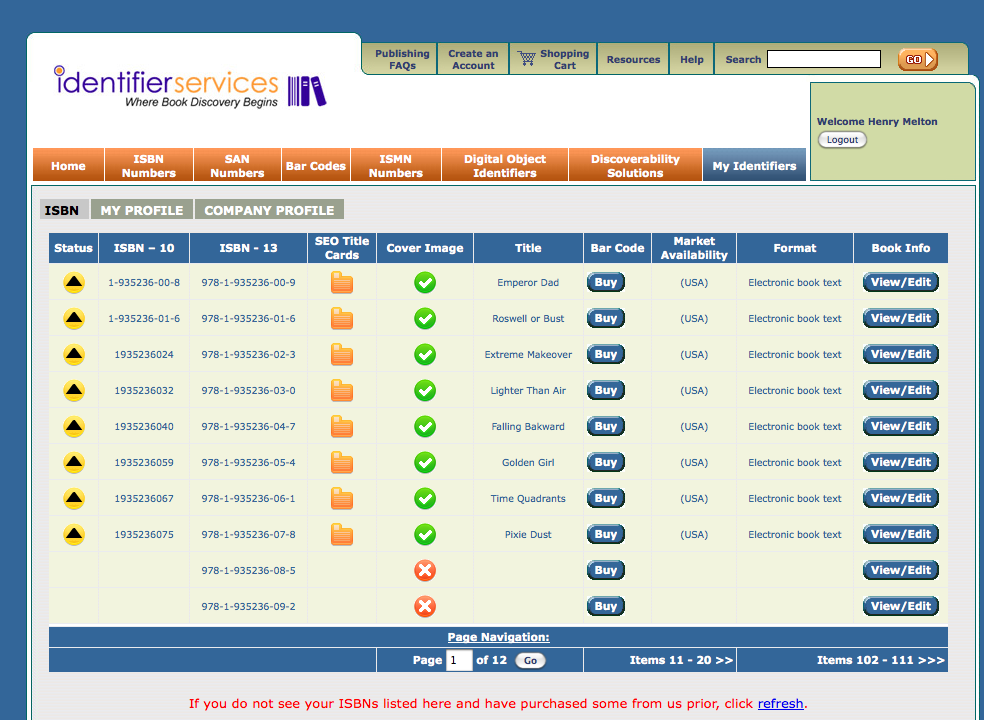The image size is (984, 720).
Task: Click the status triangle icon for Pixie Dust
Action: 74,535
